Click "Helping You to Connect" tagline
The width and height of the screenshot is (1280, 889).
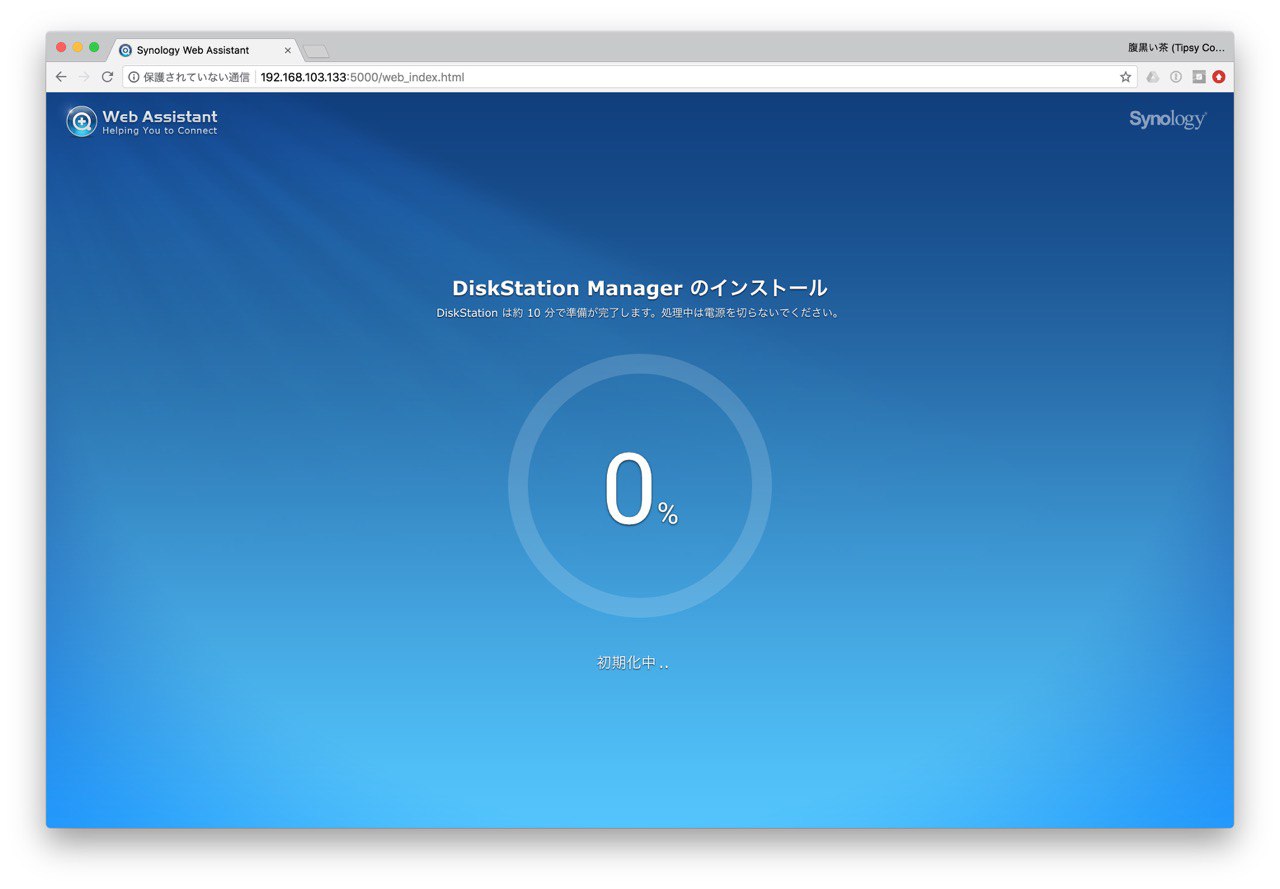click(160, 131)
